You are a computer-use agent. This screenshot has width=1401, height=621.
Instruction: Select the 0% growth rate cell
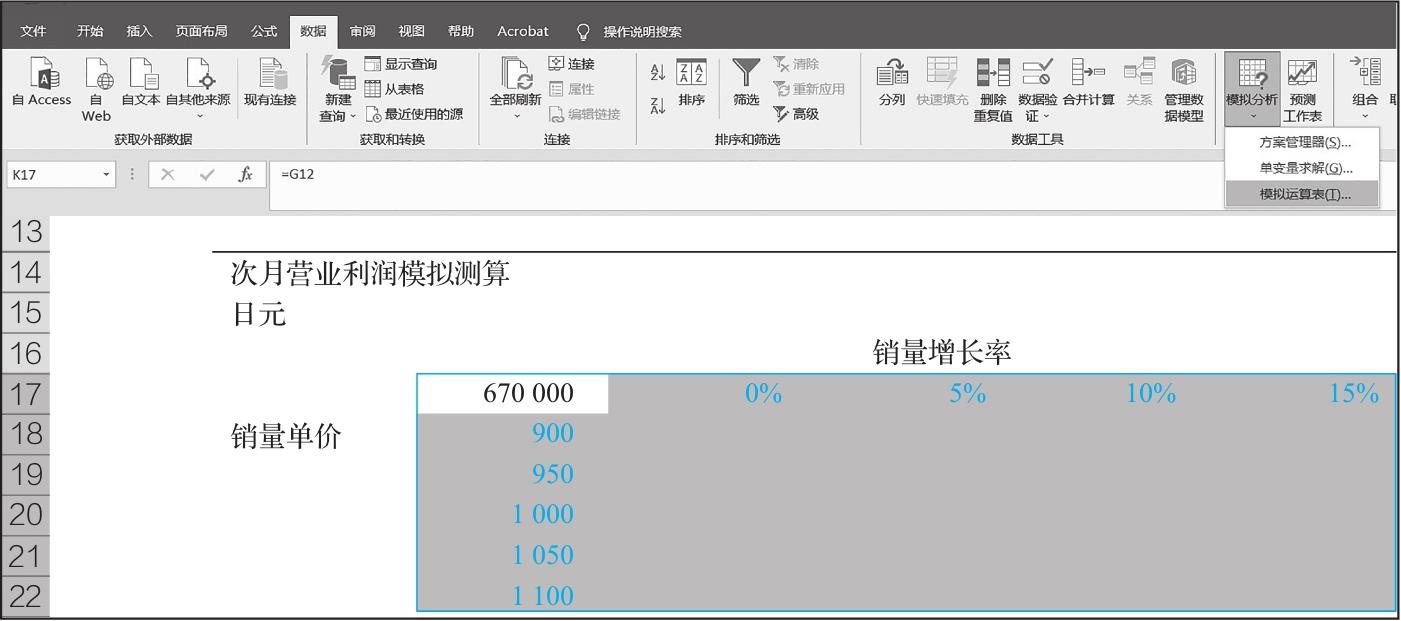pyautogui.click(x=706, y=394)
